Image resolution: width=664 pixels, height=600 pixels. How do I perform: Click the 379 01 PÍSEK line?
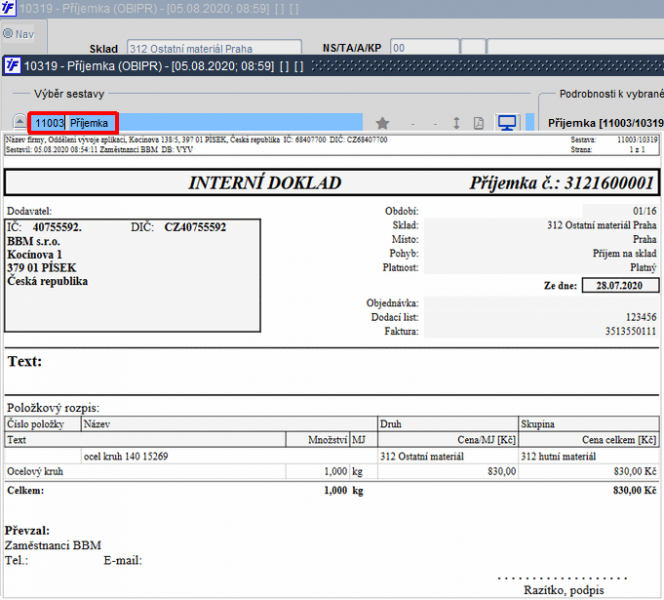[x=42, y=268]
